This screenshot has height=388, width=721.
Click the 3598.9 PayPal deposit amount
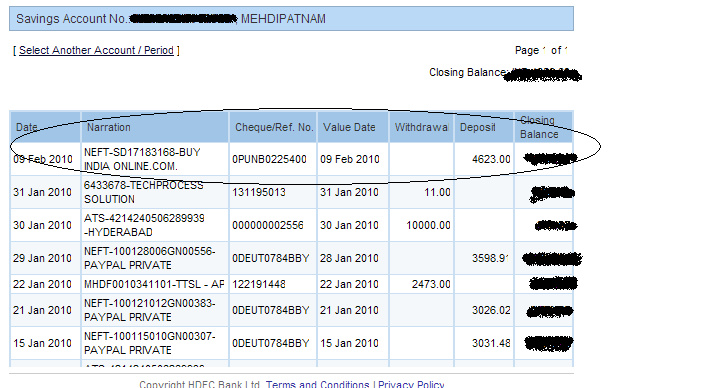pos(490,258)
